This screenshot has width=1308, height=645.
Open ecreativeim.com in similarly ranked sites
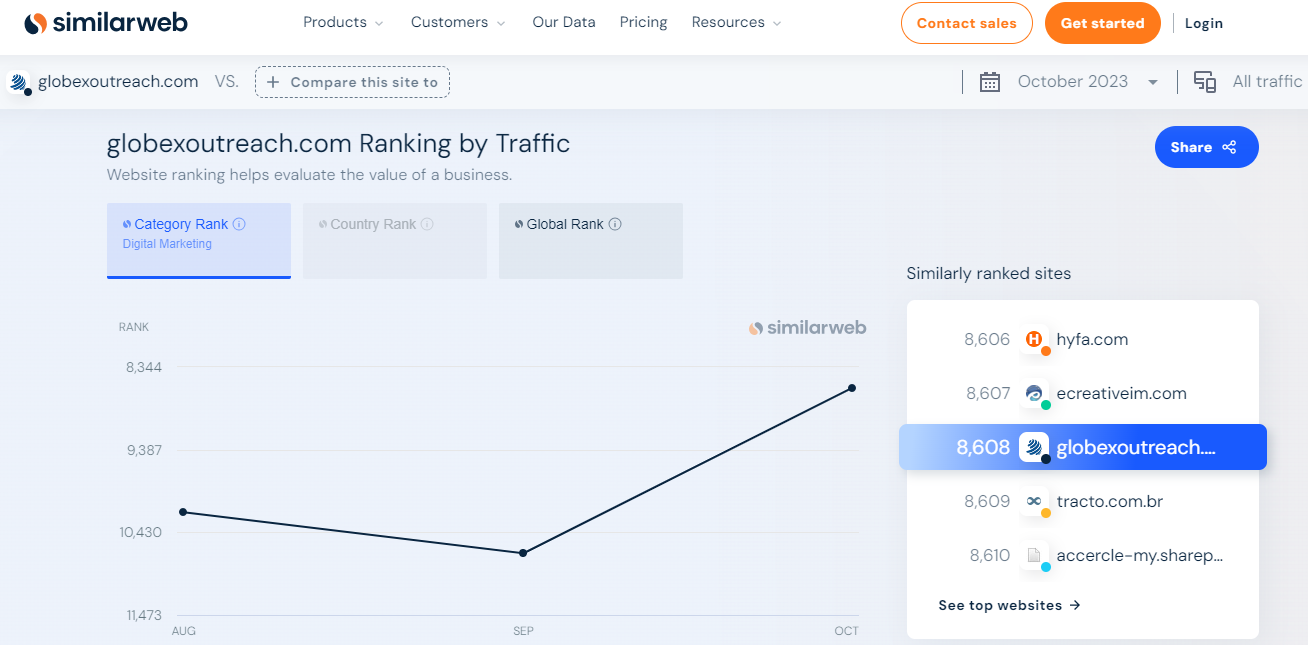[x=1122, y=394]
